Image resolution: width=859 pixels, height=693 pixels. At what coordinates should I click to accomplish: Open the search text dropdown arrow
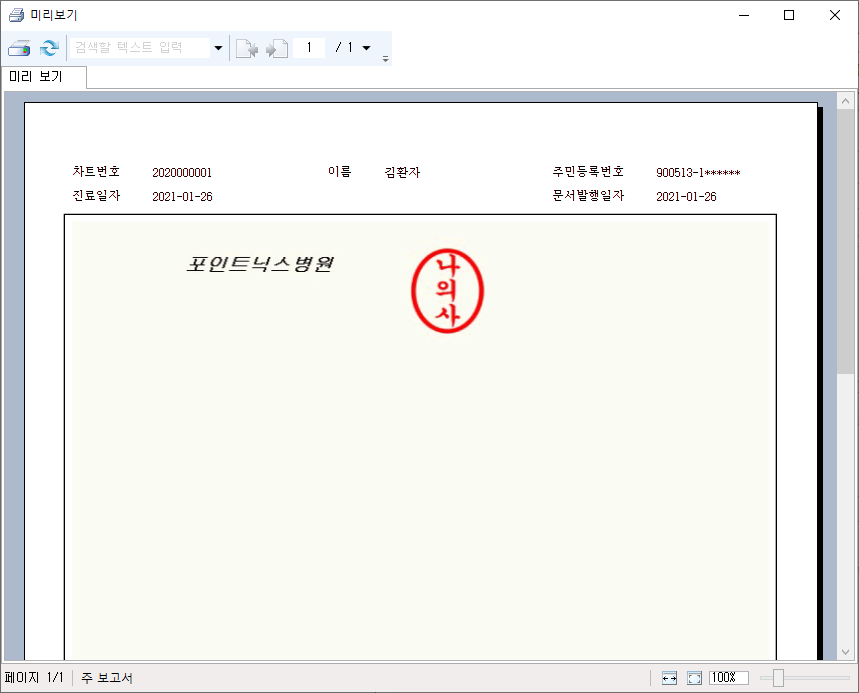click(x=218, y=48)
